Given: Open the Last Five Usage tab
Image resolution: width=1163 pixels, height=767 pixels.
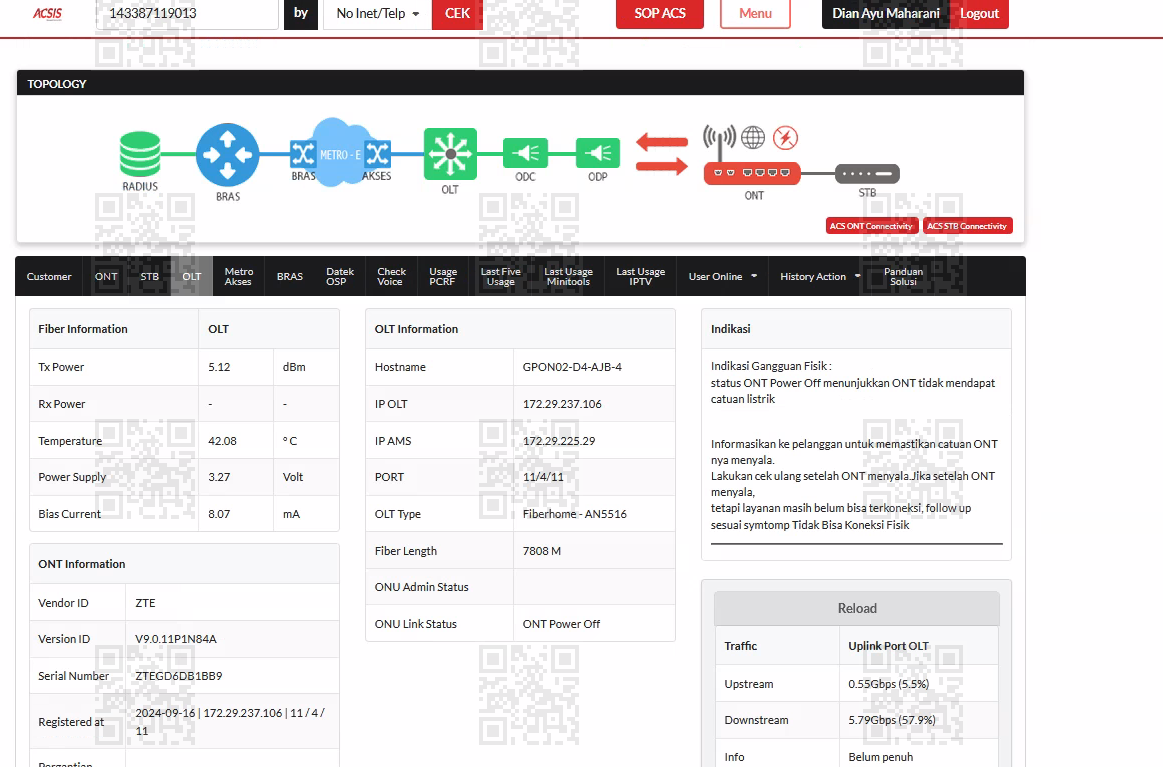Looking at the screenshot, I should point(501,276).
